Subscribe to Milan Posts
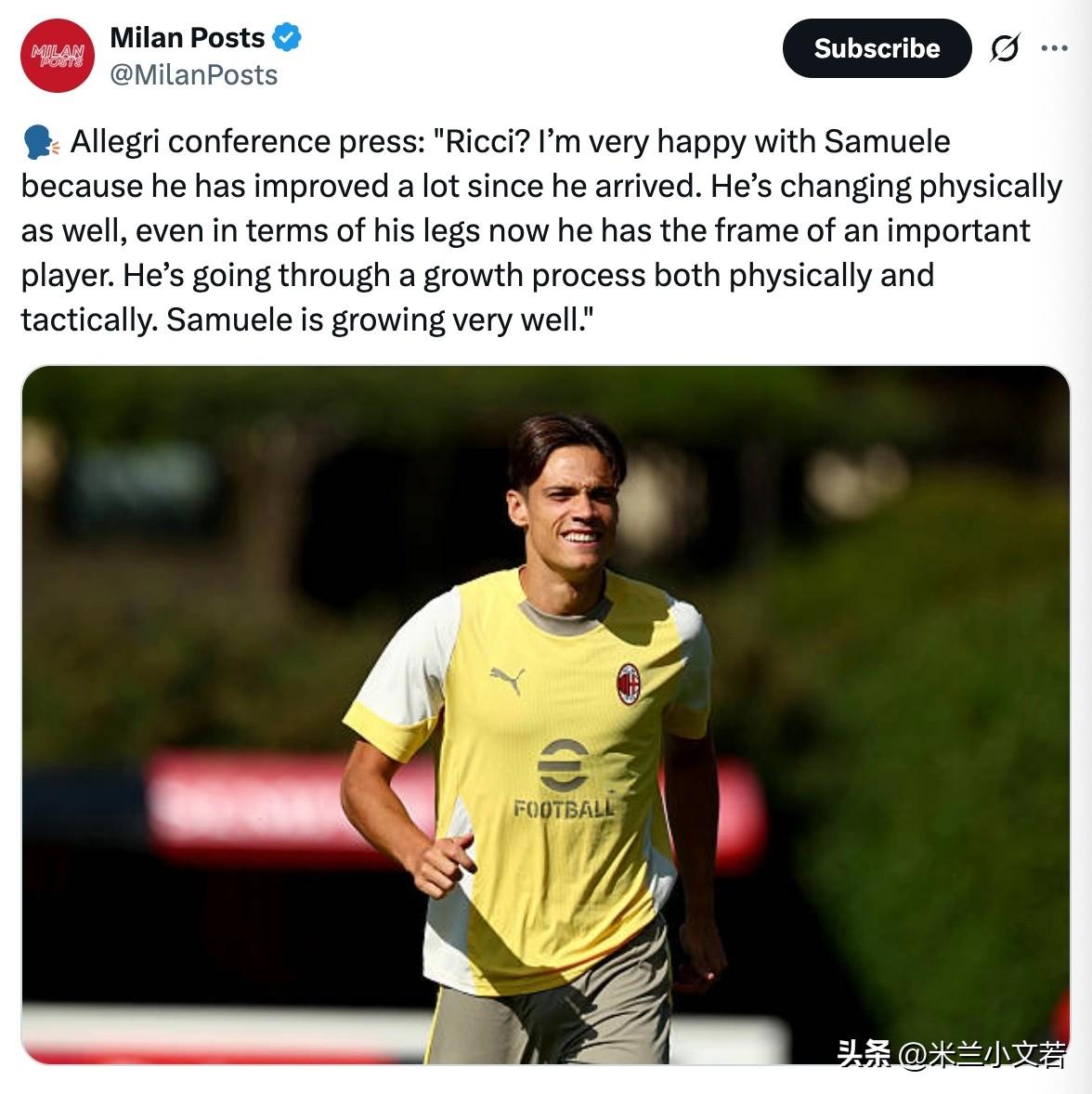 coord(877,48)
